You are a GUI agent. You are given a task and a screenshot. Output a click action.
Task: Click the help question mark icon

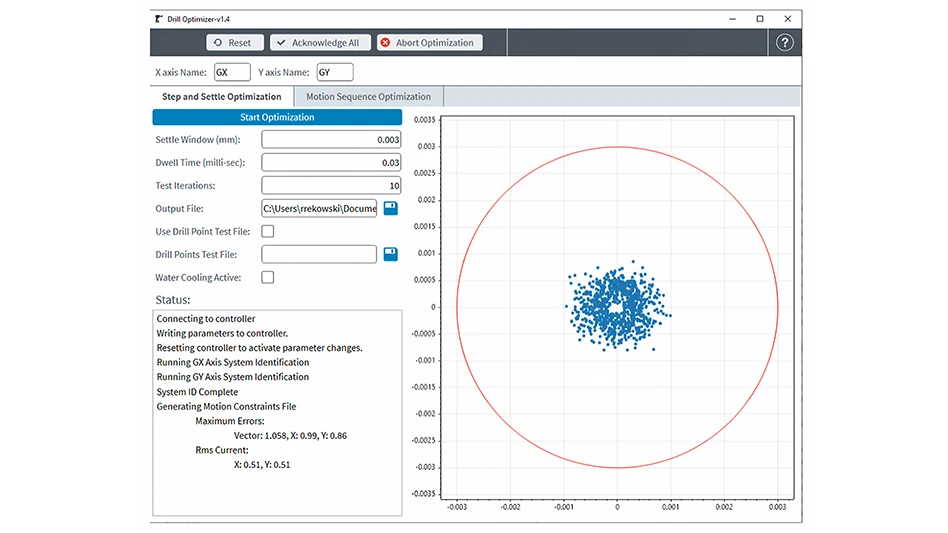(x=785, y=42)
